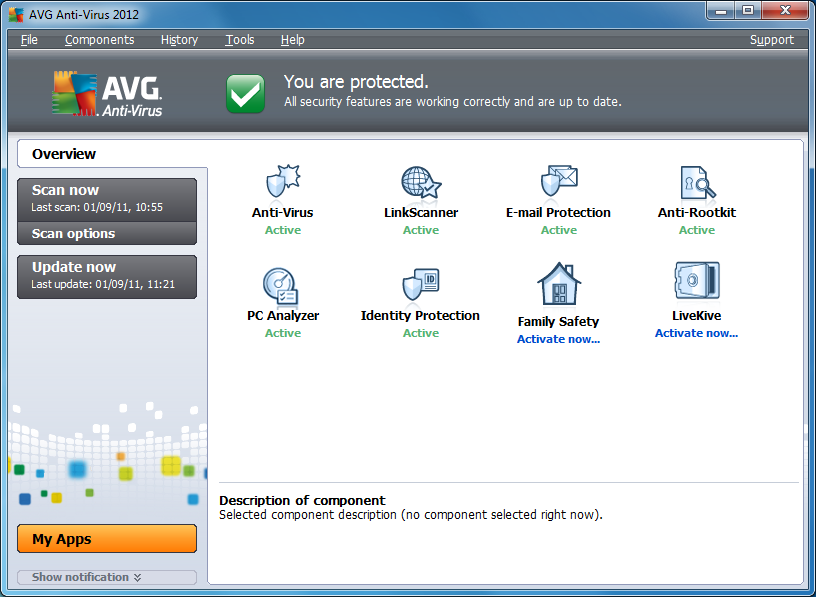This screenshot has width=816, height=597.
Task: Open the History menu
Action: click(179, 40)
